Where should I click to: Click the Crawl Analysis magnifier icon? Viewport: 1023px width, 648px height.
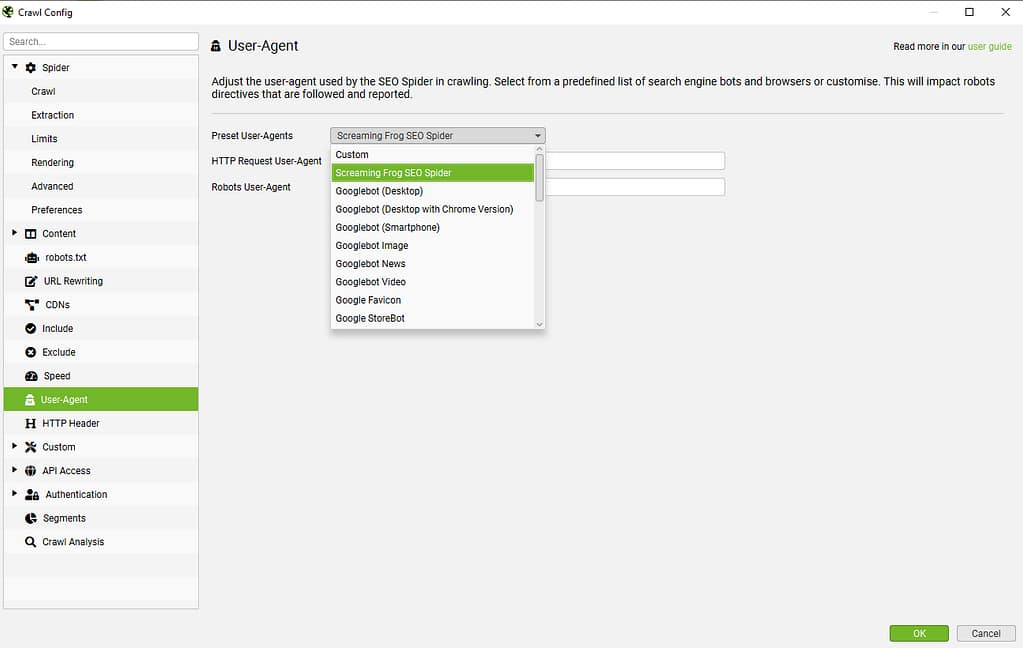tap(31, 542)
